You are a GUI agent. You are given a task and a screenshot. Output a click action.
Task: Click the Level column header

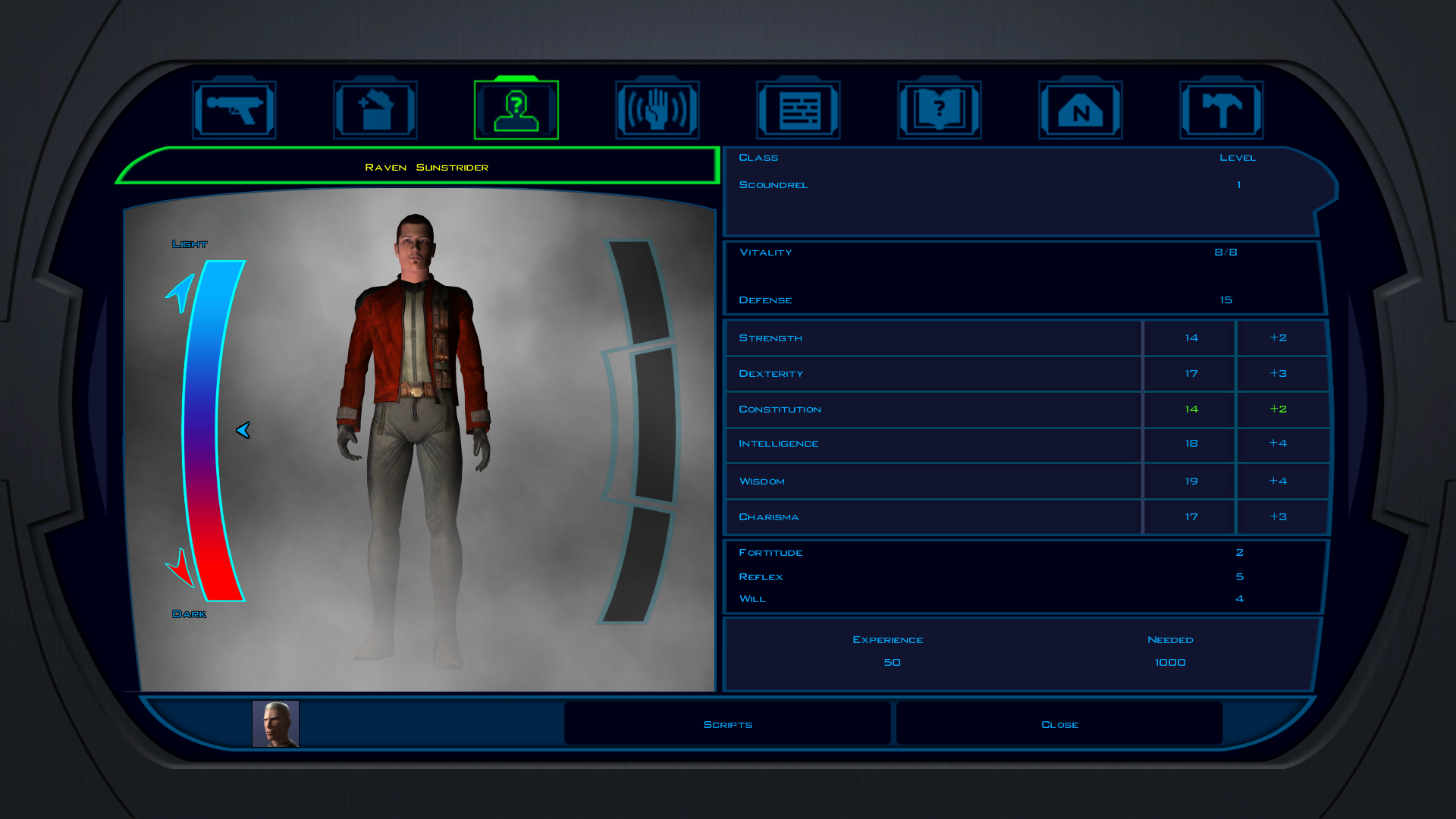[x=1238, y=158]
